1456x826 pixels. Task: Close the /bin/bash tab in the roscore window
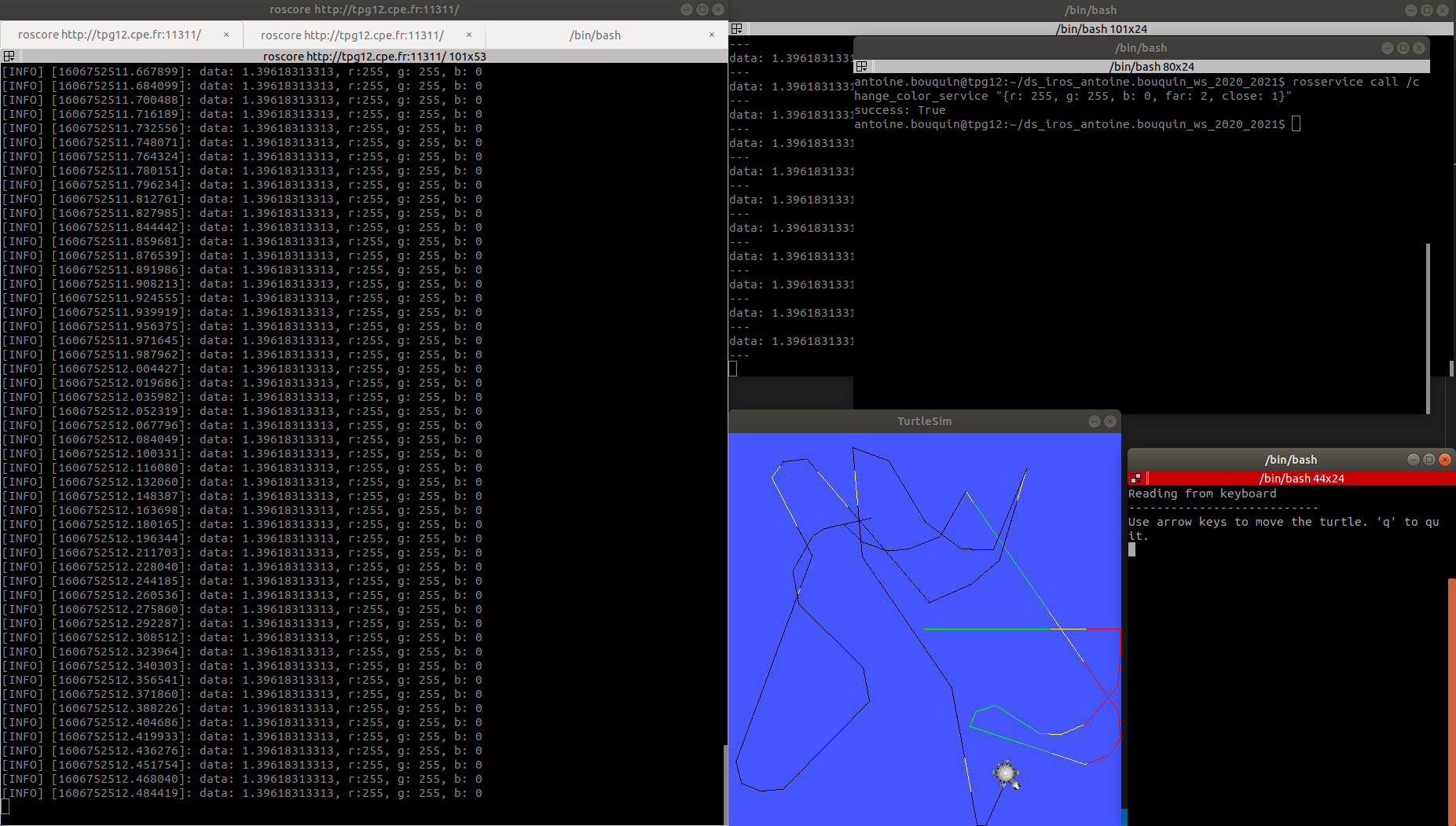point(712,35)
